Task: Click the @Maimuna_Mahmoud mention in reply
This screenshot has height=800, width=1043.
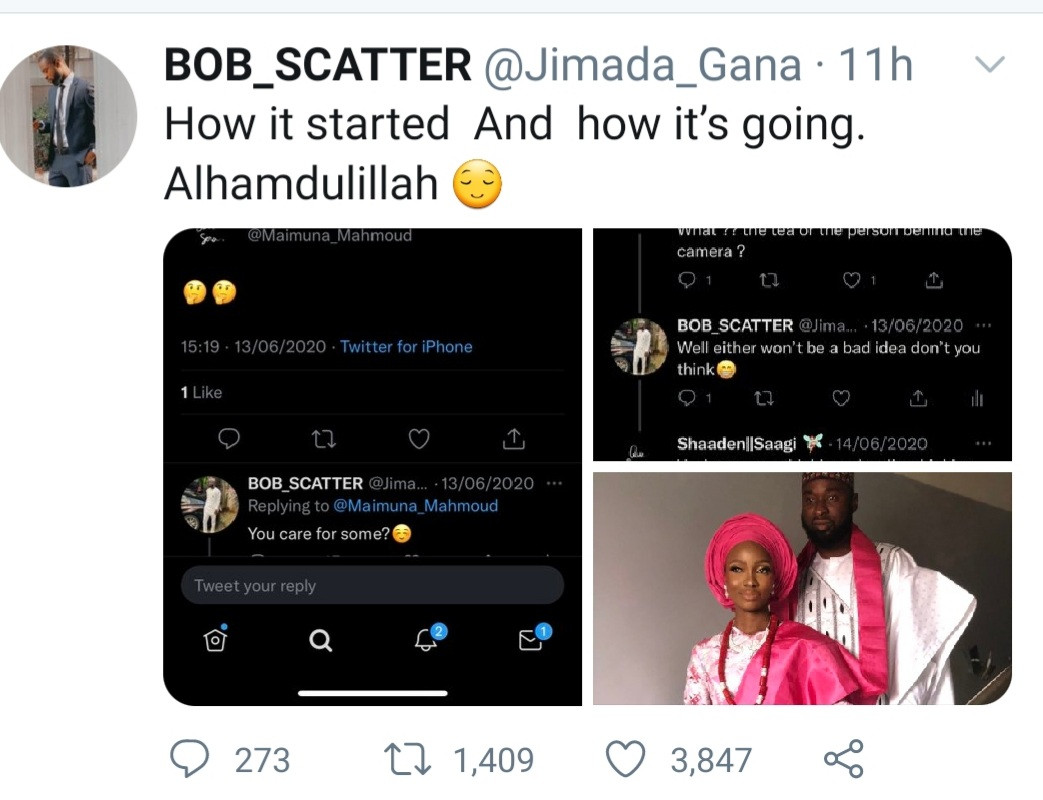Action: (x=415, y=506)
